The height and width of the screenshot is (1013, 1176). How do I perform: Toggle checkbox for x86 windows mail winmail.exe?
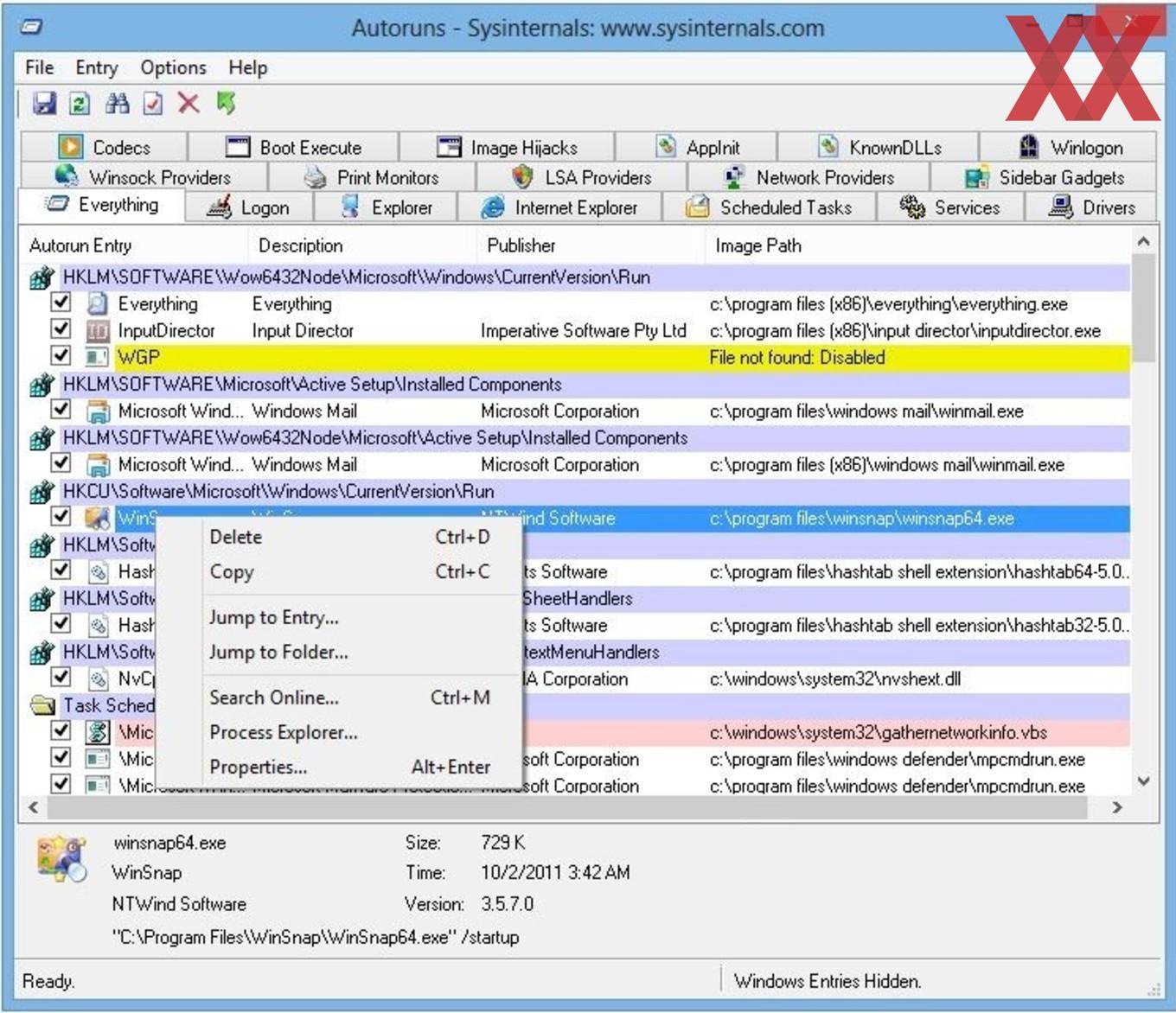point(61,463)
